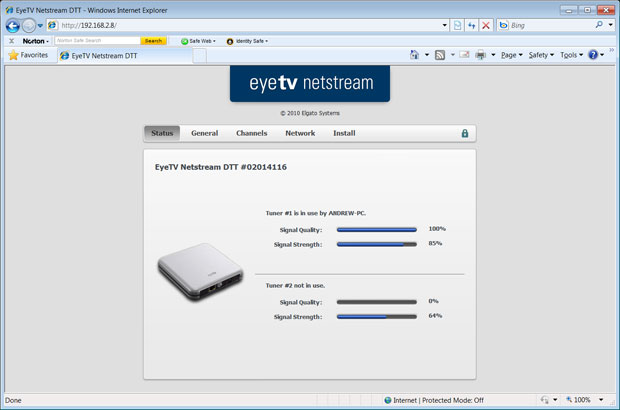Screen dimensions: 620x410
Task: Open the Norton menu dropdown
Action: tap(35, 41)
